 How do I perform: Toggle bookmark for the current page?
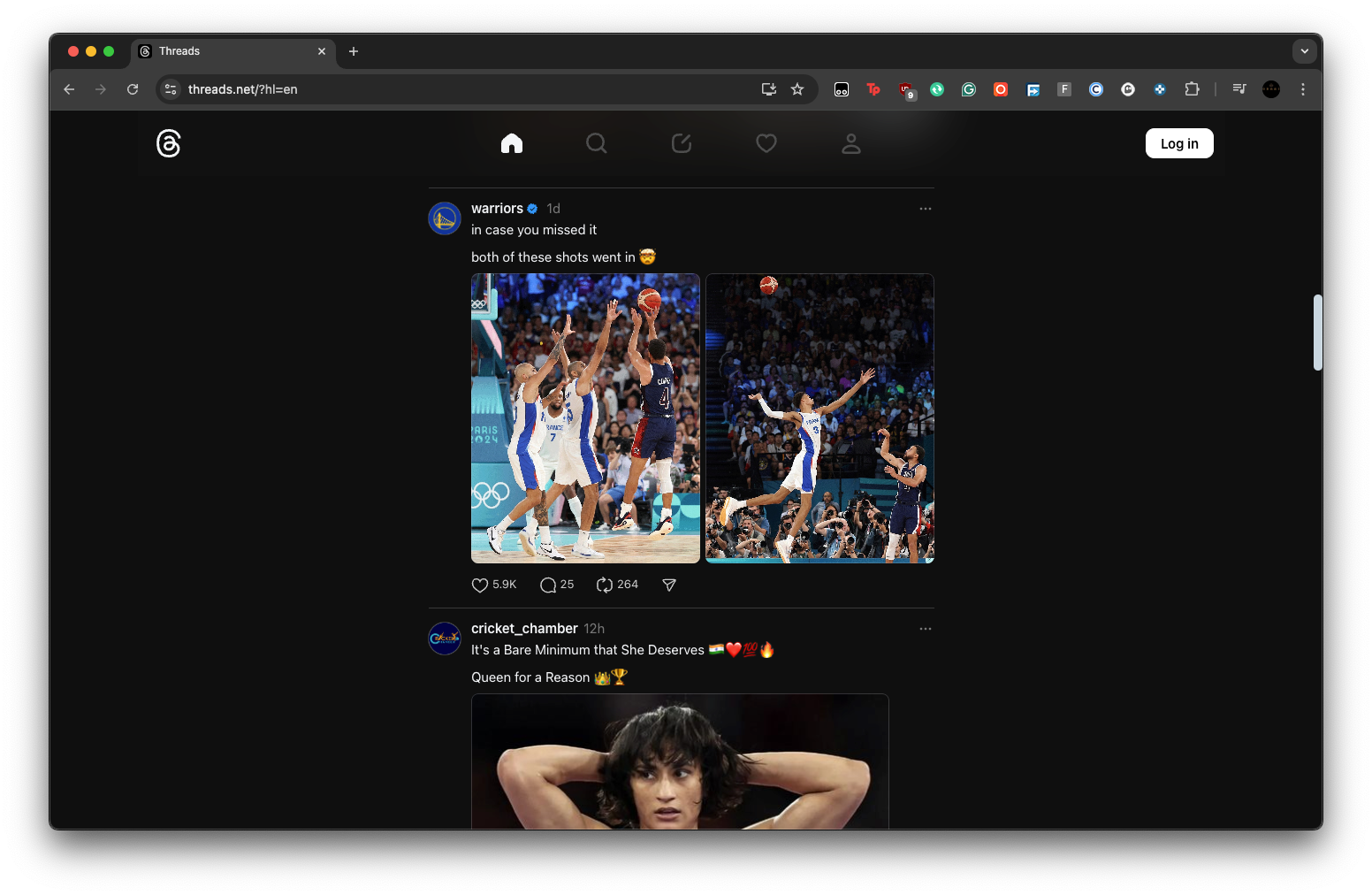[x=797, y=89]
